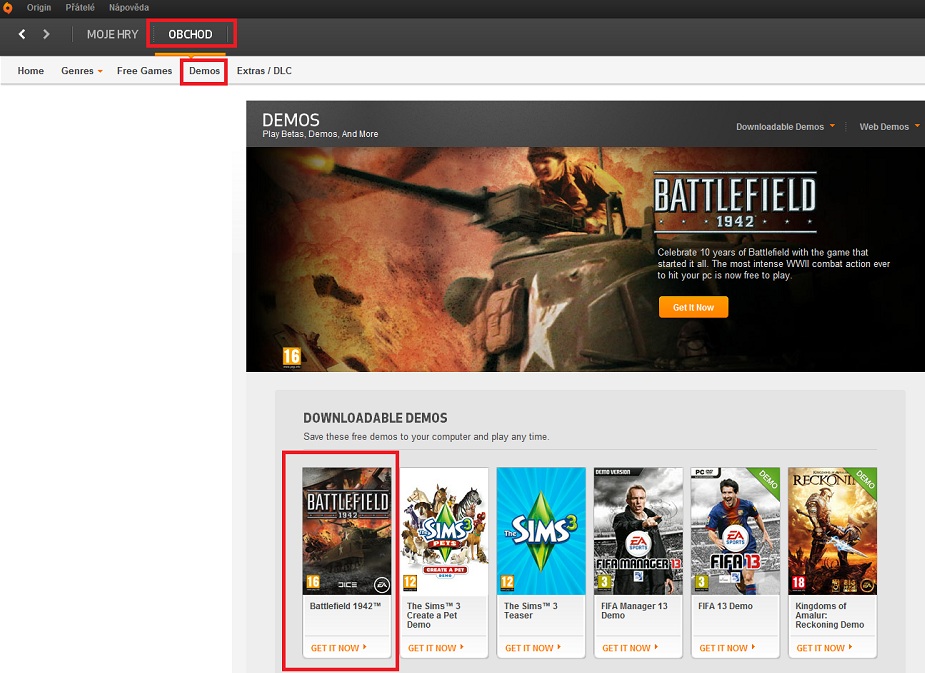Click GET IT NOW under Sims 3 Create a Pet
Screen dimensions: 925x673
436,648
